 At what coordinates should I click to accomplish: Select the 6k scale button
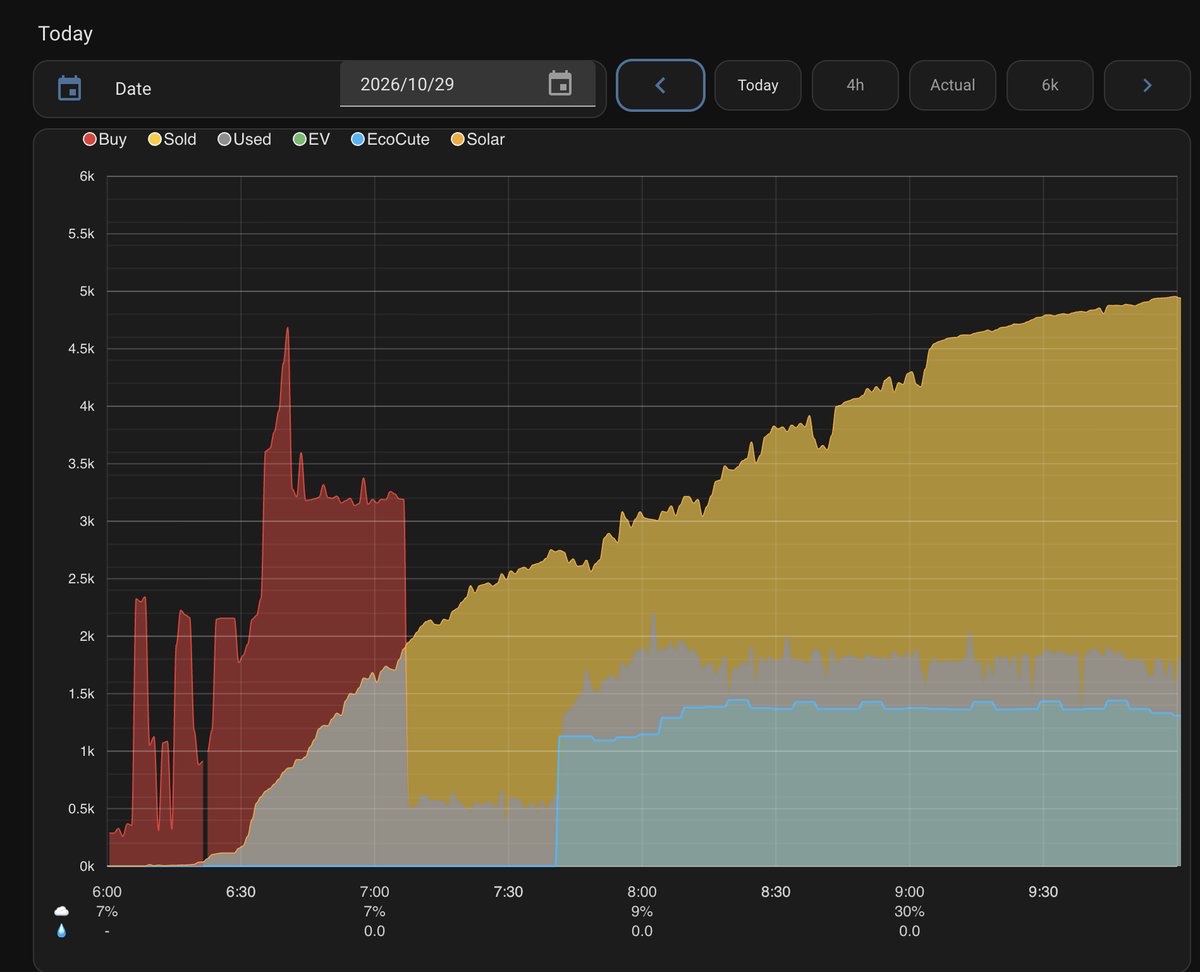[1050, 85]
